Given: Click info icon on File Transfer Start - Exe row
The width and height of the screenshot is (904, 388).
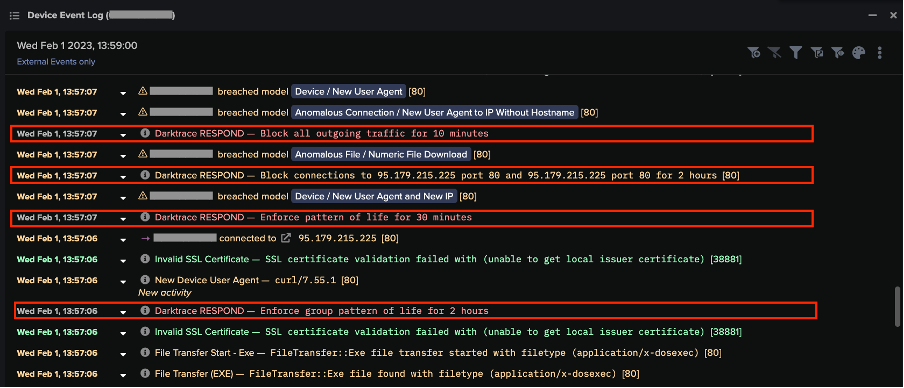Looking at the screenshot, I should [x=145, y=353].
